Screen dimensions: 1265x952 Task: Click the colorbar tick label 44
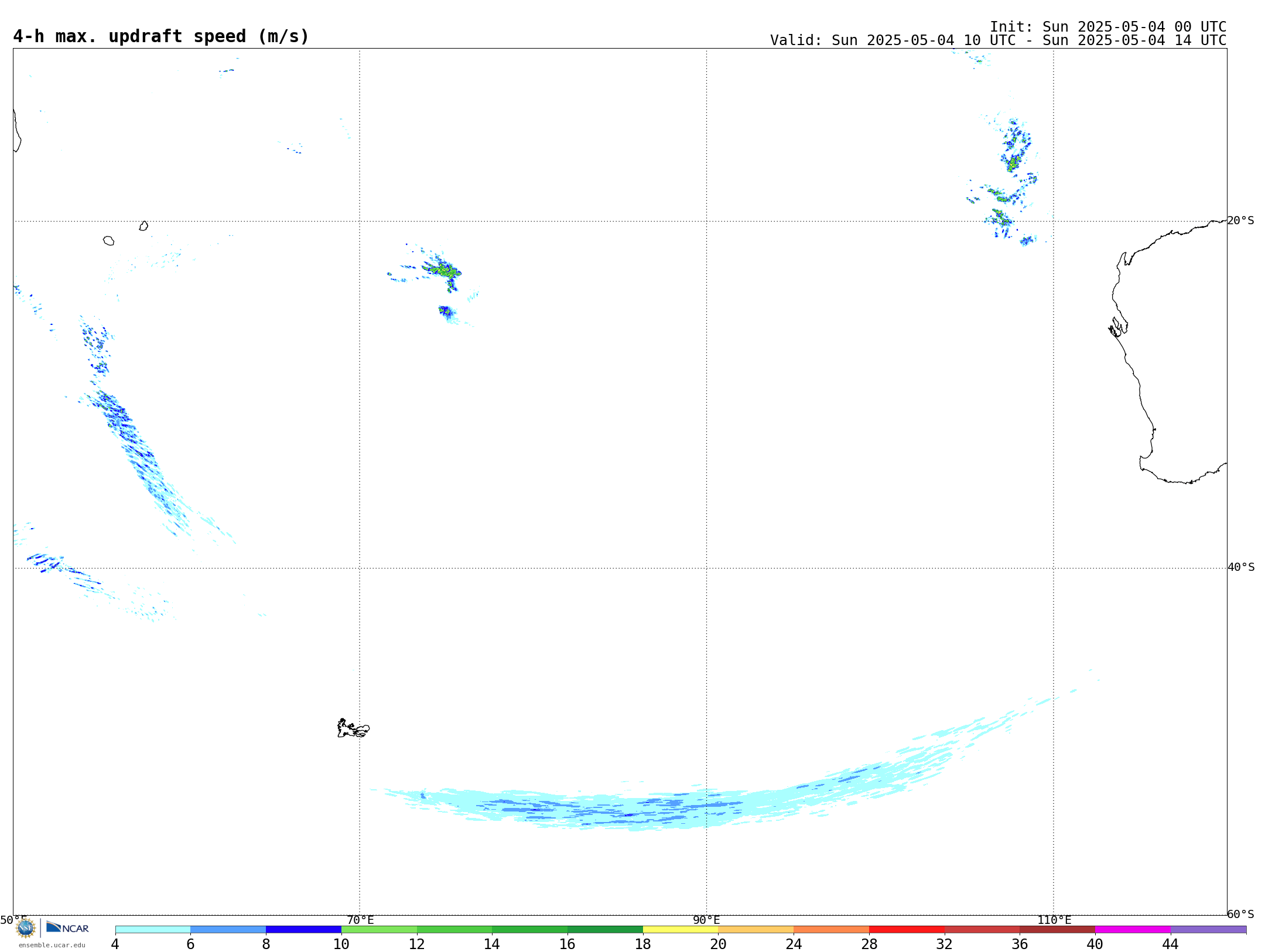tap(1171, 944)
